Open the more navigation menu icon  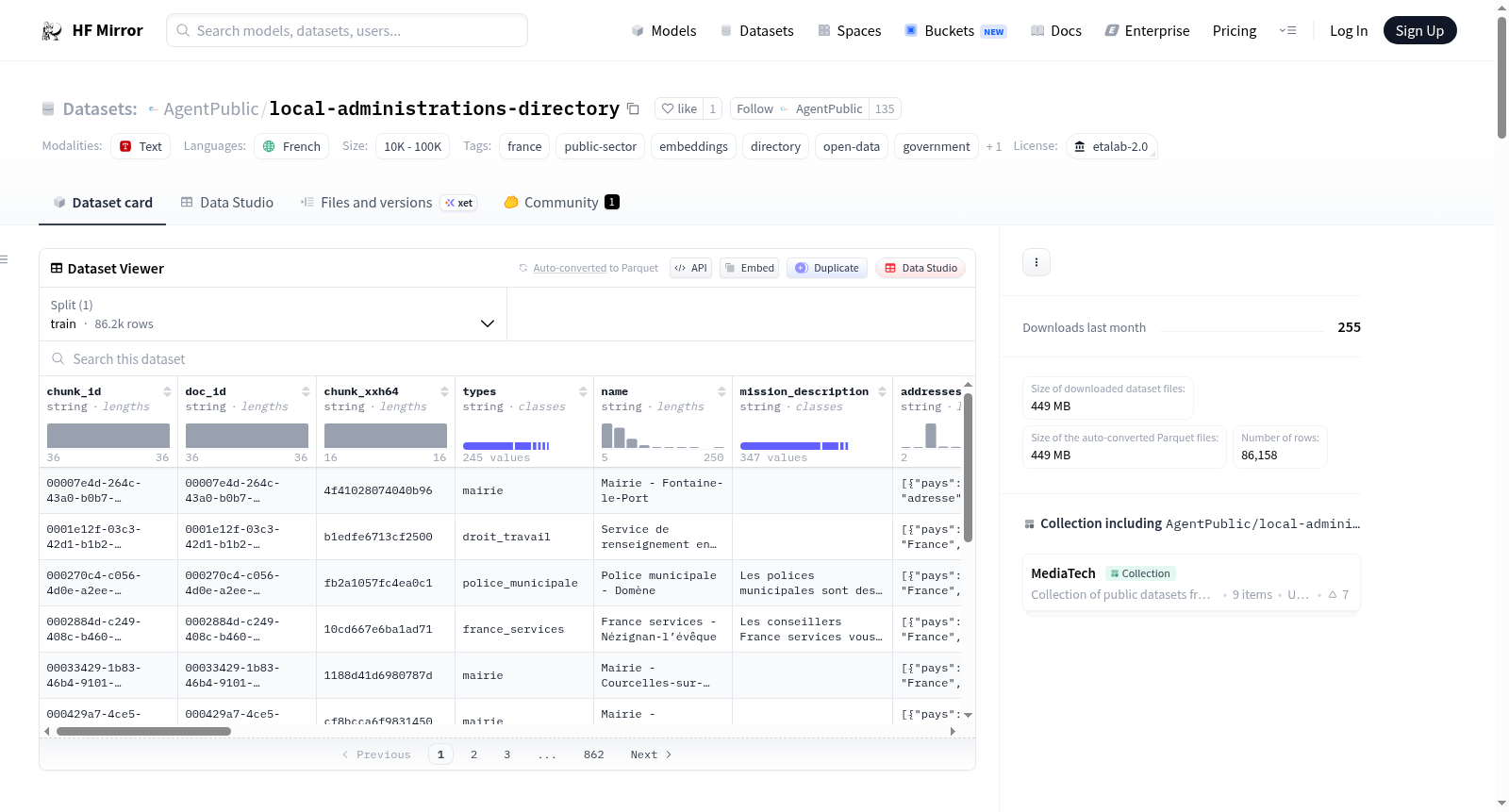1287,31
